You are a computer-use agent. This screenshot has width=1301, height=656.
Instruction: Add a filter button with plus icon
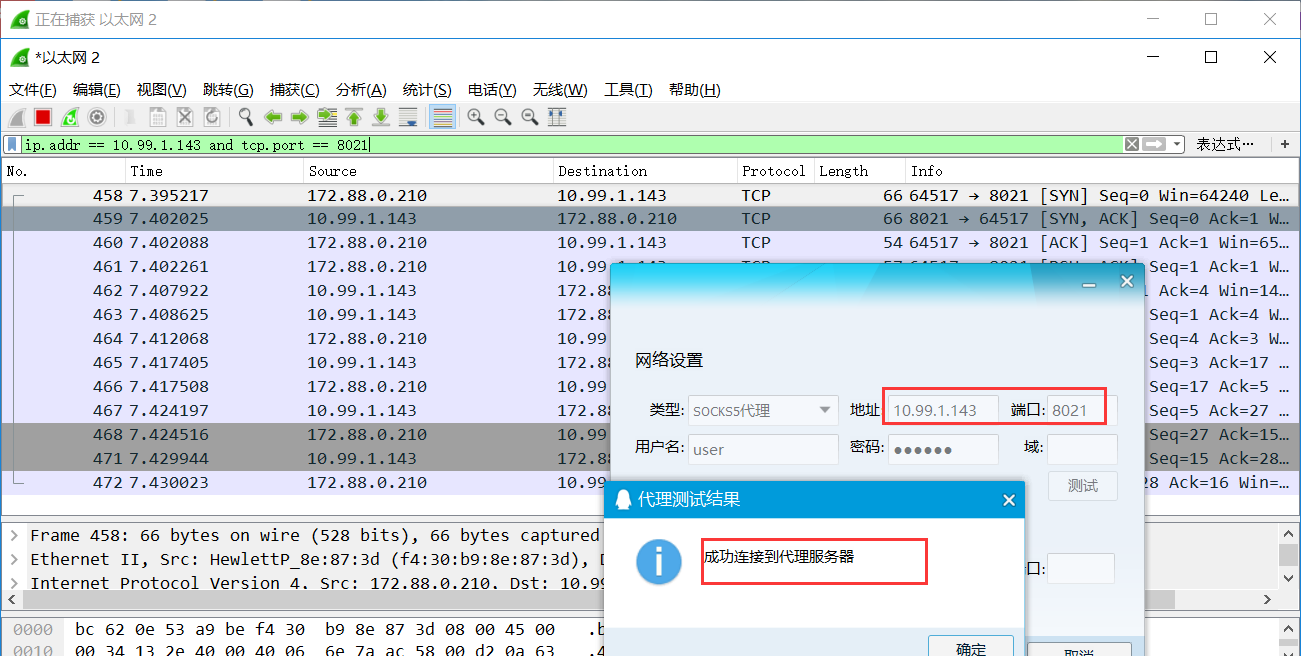tap(1285, 144)
